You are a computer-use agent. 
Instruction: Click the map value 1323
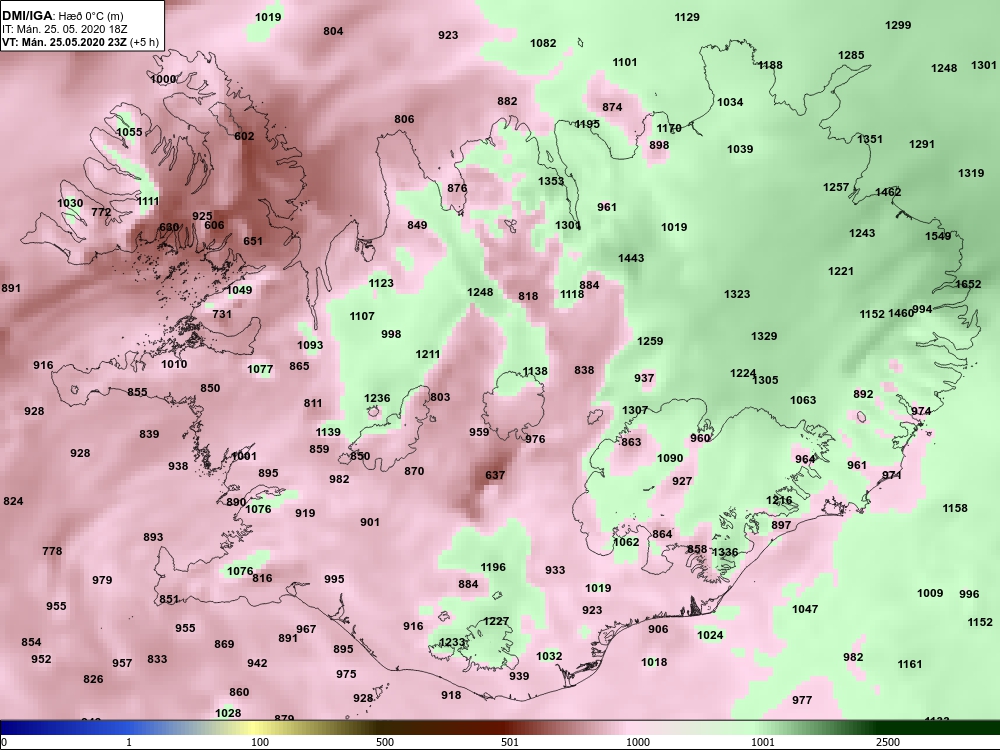(737, 294)
